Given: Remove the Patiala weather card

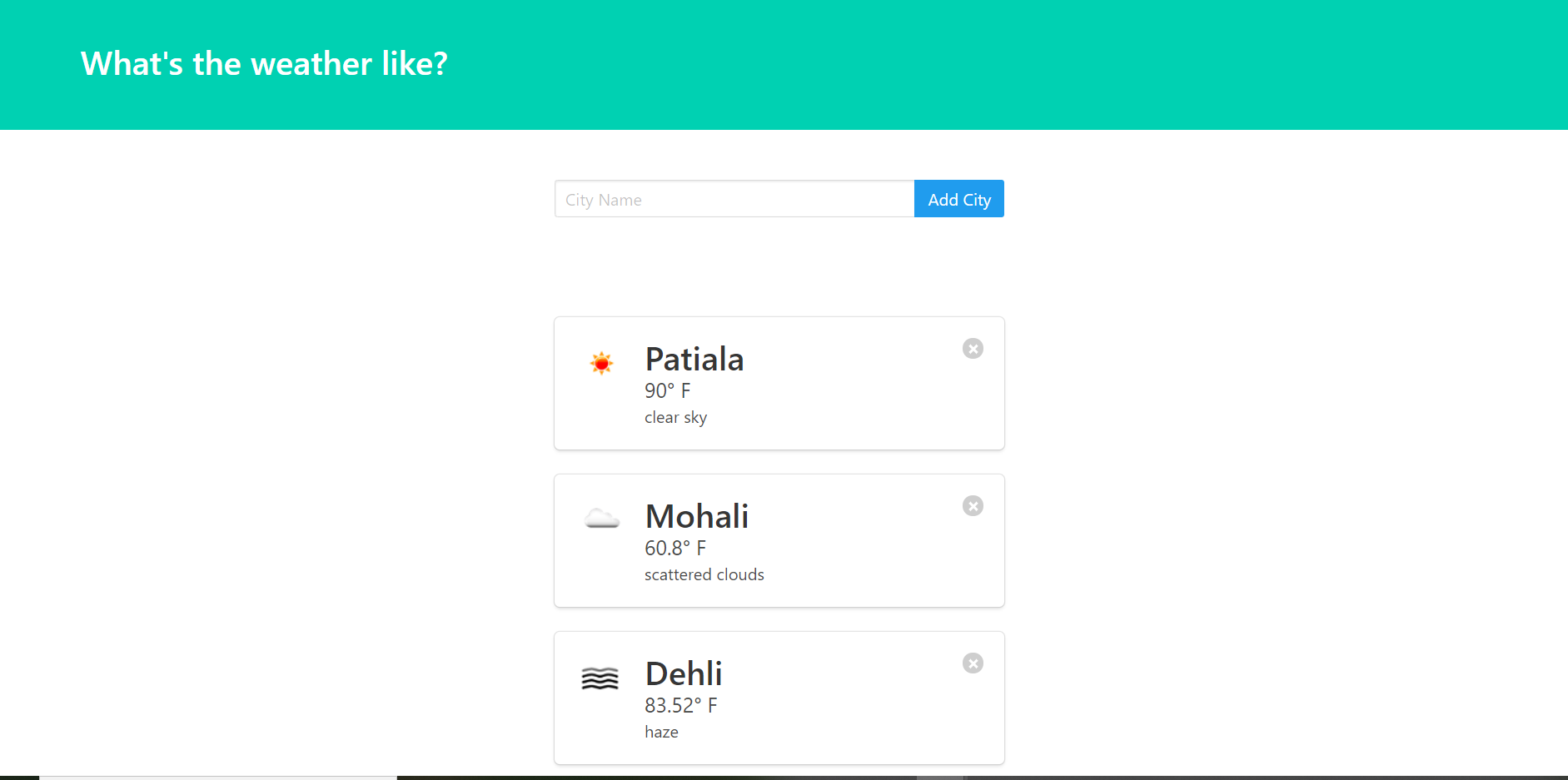Looking at the screenshot, I should coord(973,348).
